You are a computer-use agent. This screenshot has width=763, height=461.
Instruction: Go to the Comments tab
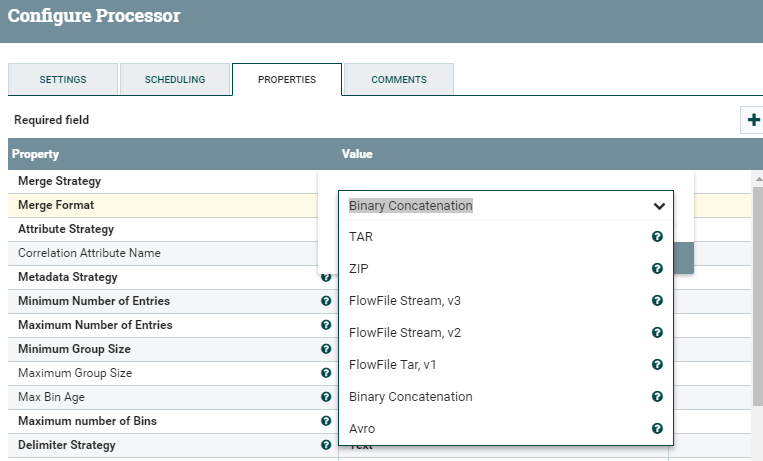[x=399, y=80]
